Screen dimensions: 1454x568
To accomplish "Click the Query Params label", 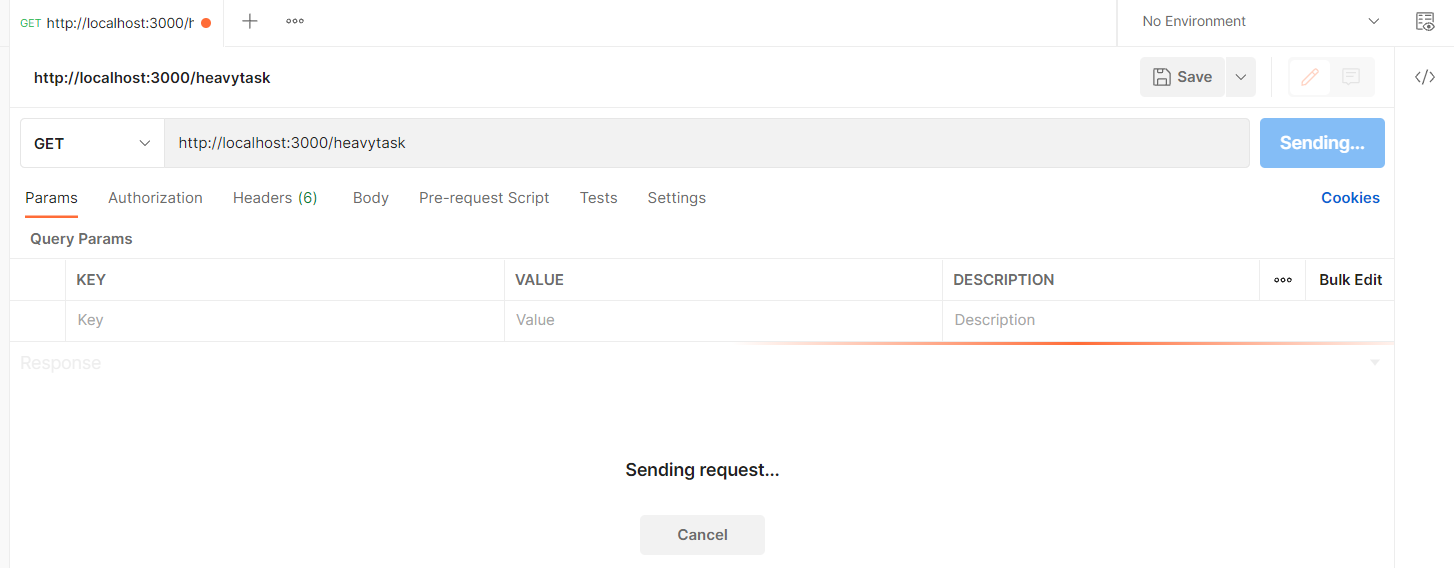I will (x=81, y=239).
